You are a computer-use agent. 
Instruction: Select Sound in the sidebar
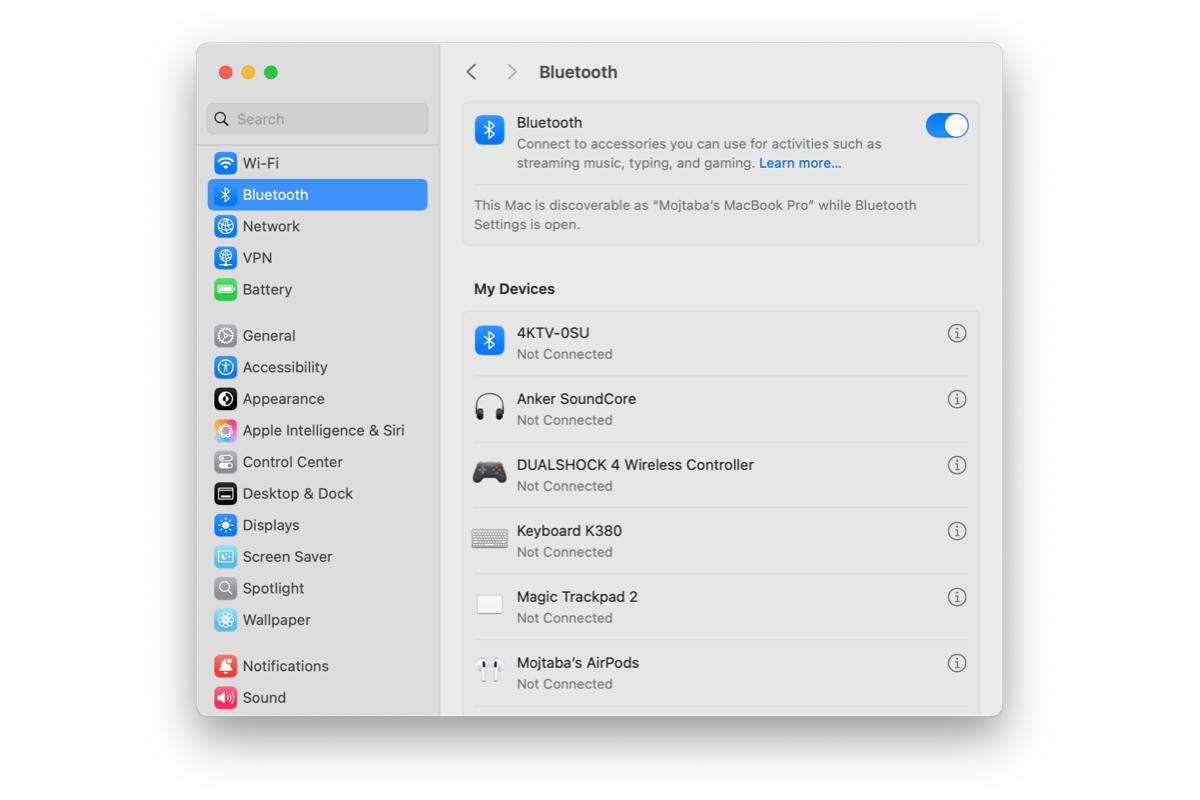pos(318,697)
